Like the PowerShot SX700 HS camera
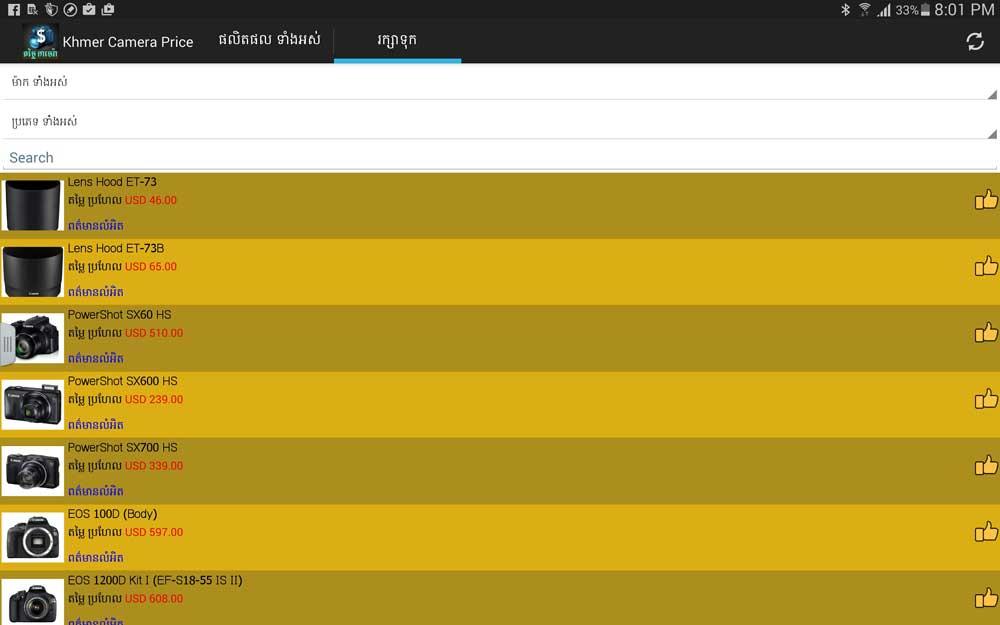The image size is (1000, 625). pos(985,466)
